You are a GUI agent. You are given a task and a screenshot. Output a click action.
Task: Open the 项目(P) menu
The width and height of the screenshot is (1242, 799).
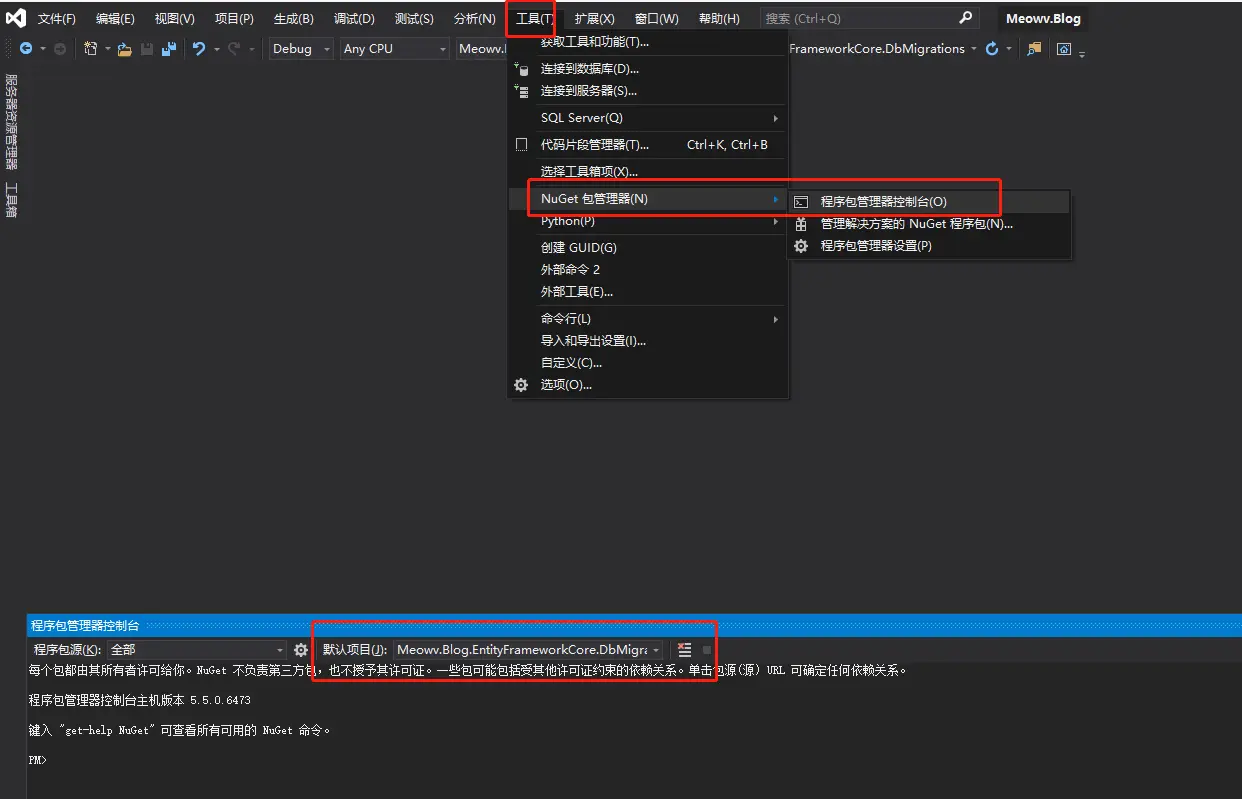[234, 19]
